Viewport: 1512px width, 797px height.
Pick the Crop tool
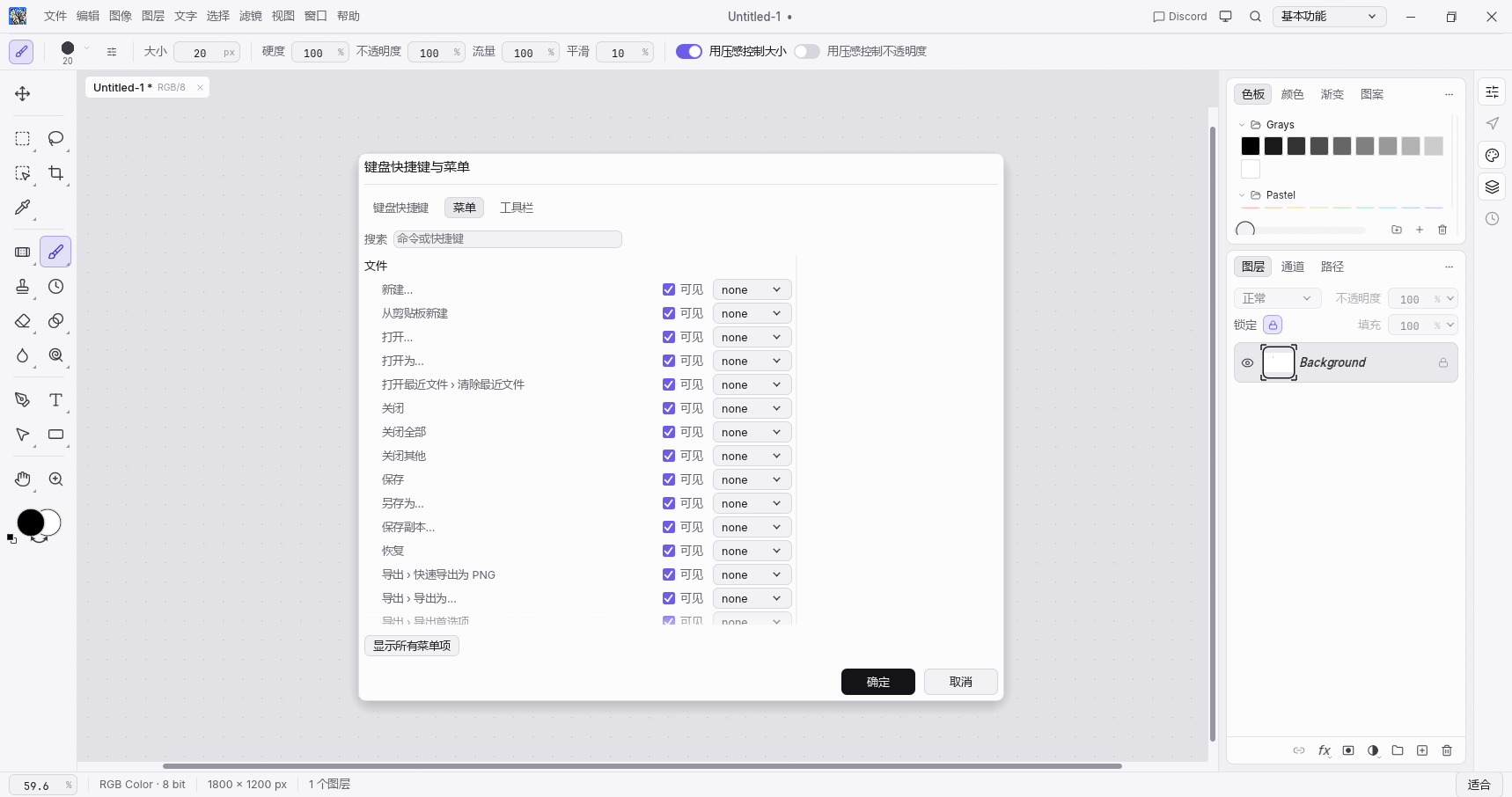(x=56, y=173)
